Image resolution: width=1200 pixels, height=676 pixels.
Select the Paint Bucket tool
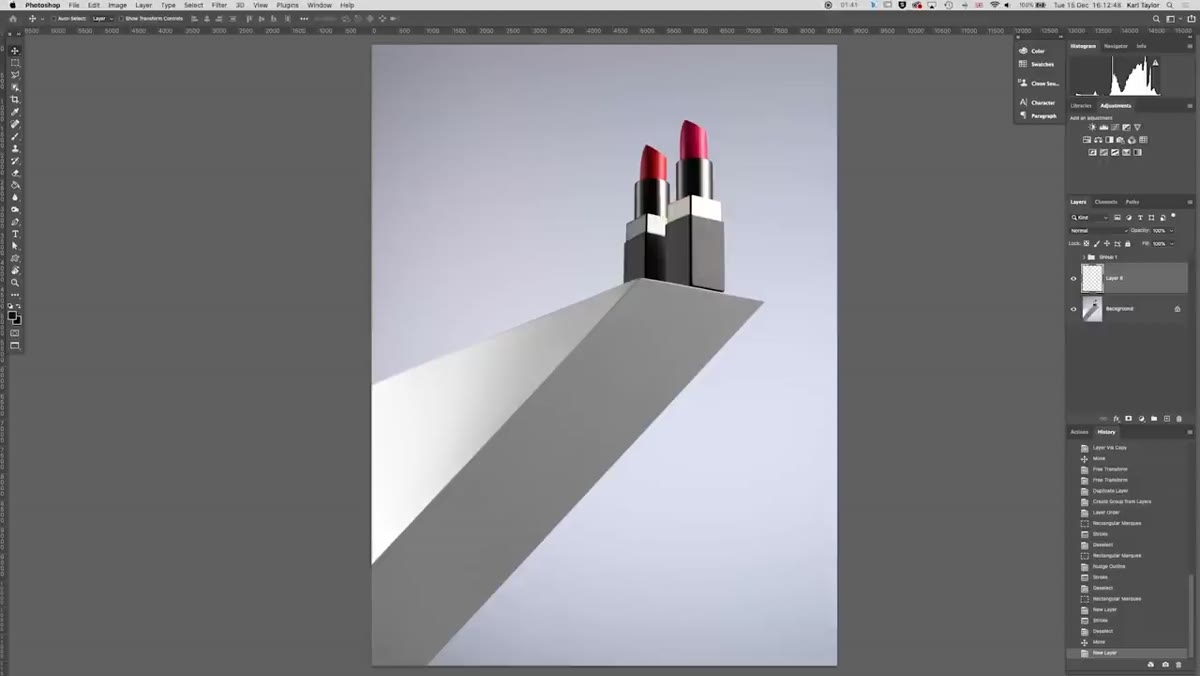tap(15, 185)
